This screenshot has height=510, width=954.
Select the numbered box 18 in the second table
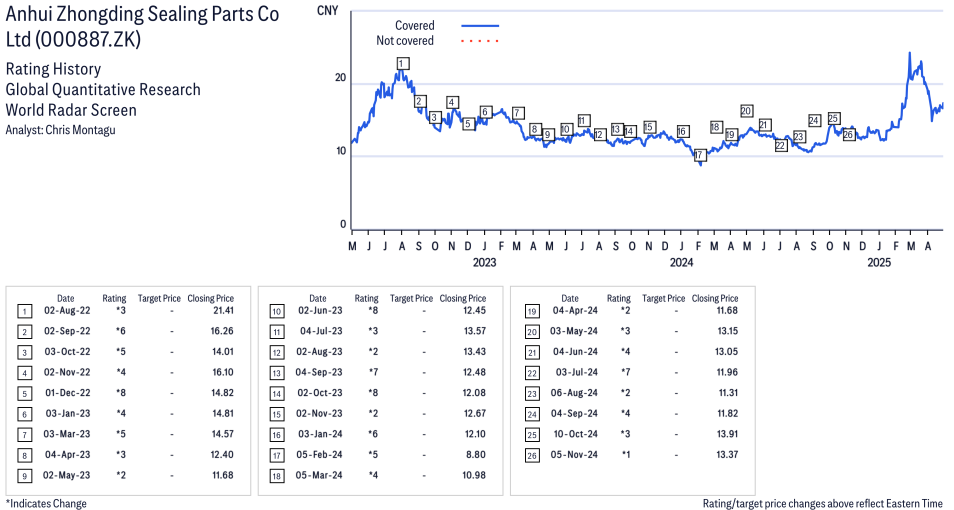tap(276, 476)
